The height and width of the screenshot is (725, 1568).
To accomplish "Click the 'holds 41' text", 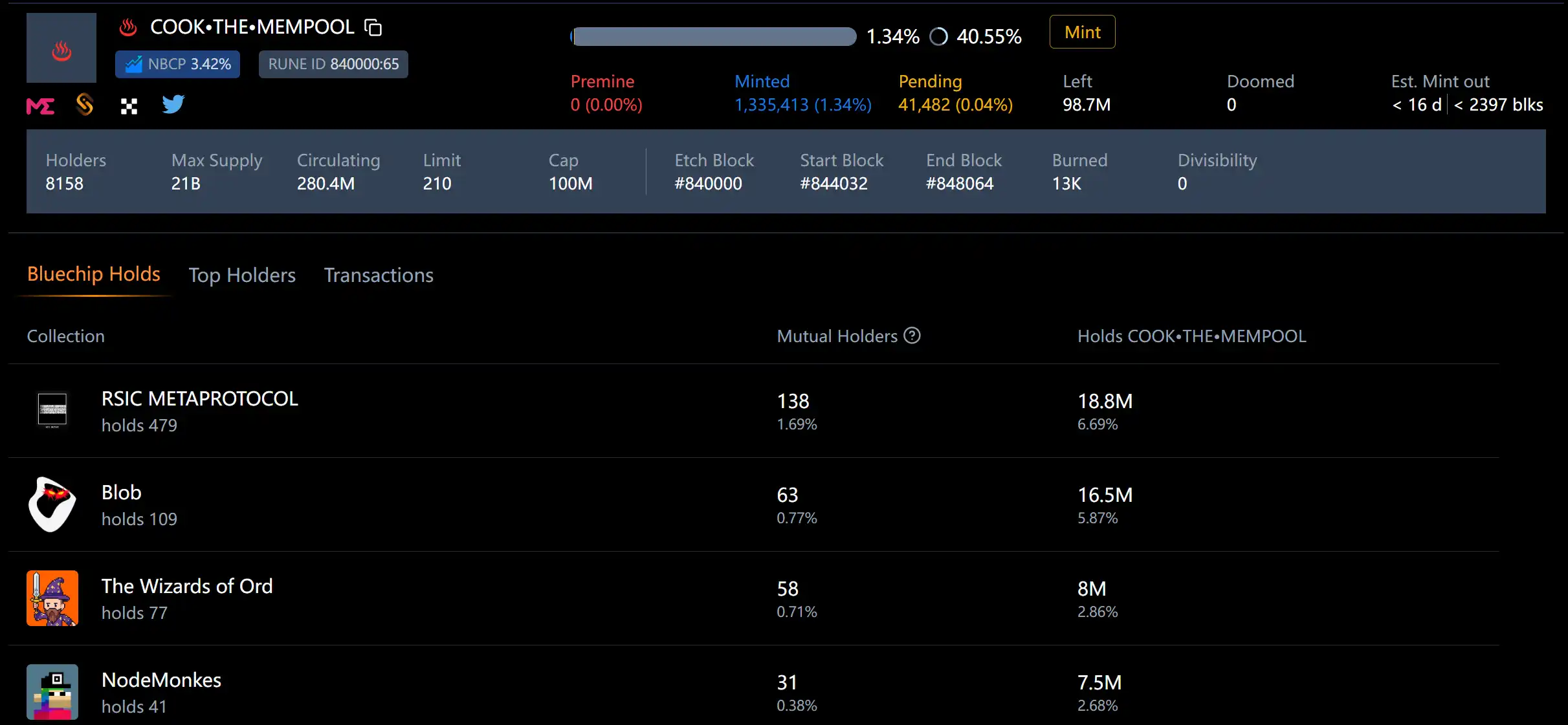I will tap(134, 707).
